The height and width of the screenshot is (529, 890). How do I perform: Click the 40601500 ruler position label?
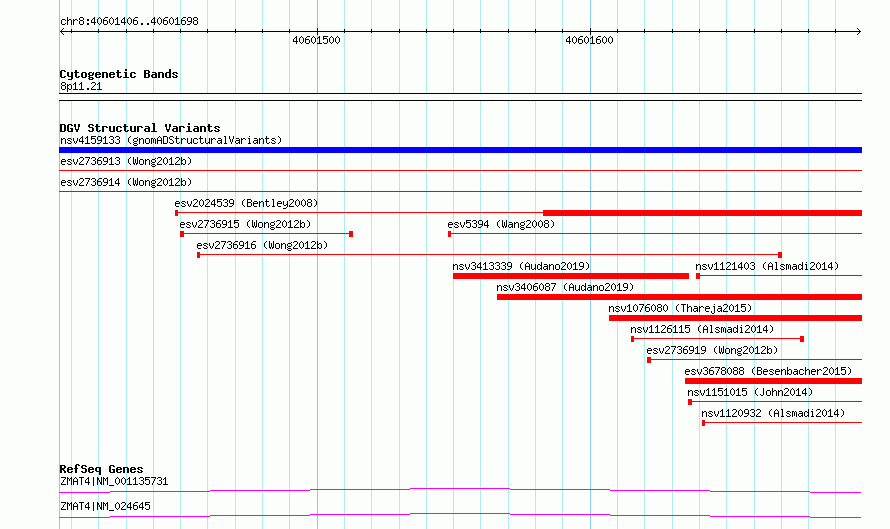tap(316, 40)
